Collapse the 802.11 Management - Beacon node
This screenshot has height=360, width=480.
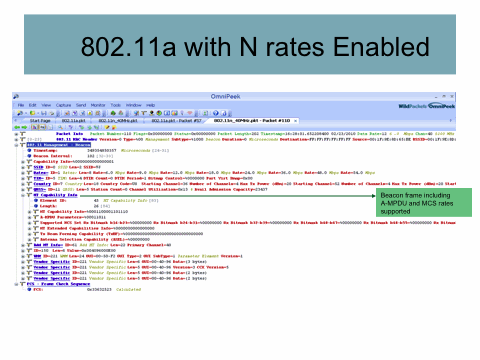[x=16, y=145]
